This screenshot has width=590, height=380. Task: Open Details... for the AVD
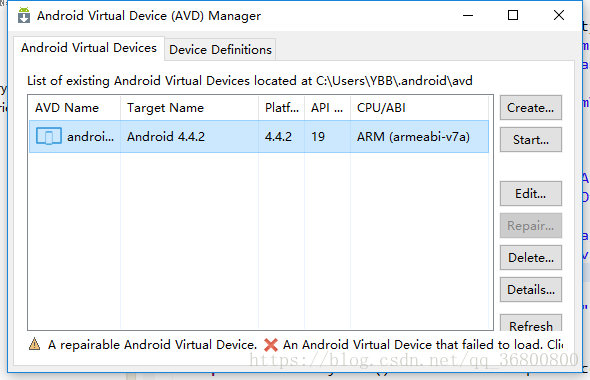click(x=531, y=289)
